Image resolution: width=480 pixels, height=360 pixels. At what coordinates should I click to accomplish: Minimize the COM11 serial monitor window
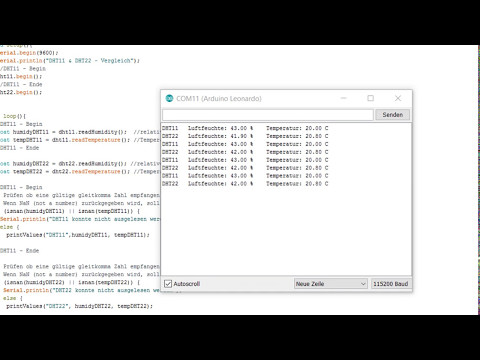[344, 98]
